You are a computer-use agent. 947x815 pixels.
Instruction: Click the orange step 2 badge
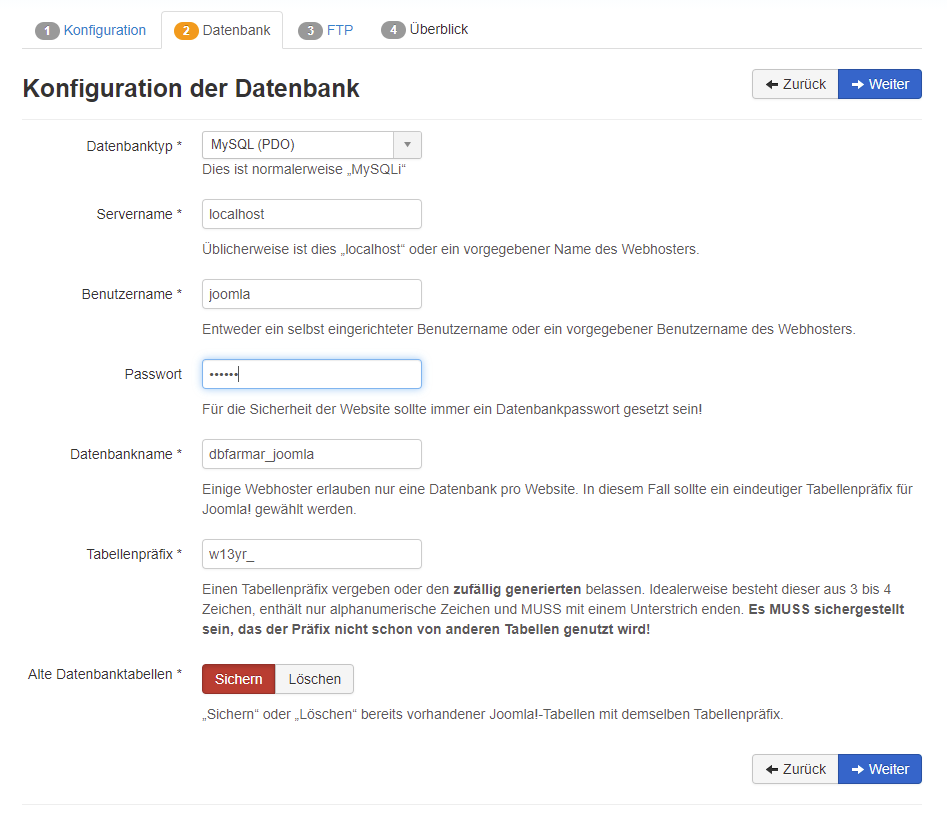(186, 31)
